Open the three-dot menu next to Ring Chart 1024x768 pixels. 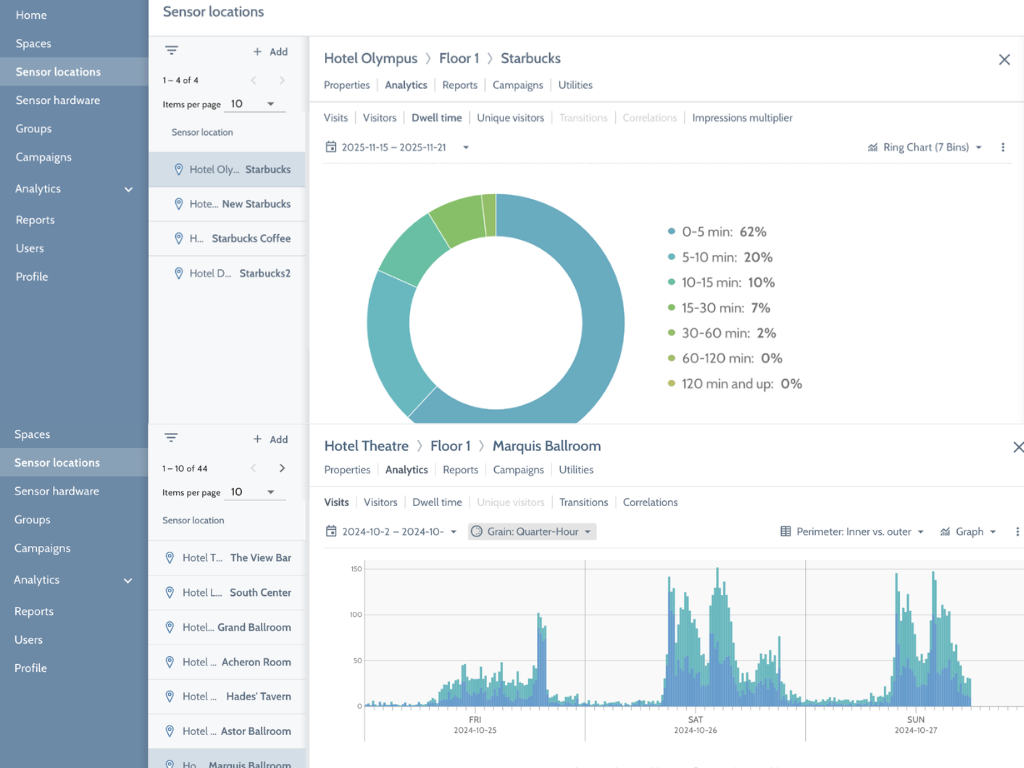click(x=1003, y=148)
